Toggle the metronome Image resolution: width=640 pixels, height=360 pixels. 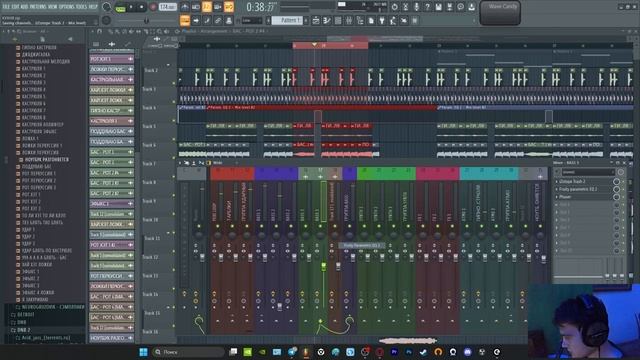tap(184, 7)
